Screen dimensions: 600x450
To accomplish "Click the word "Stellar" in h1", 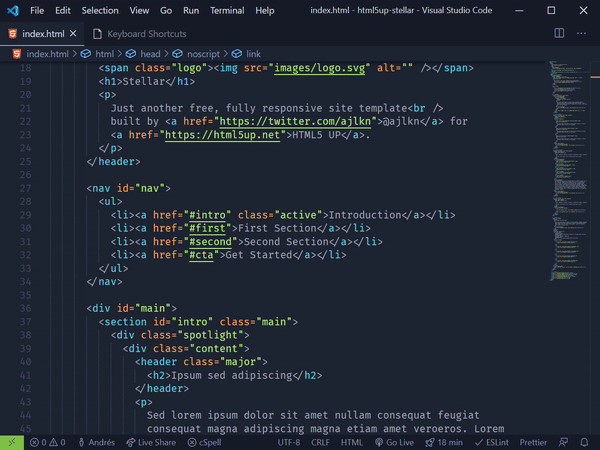I will click(x=143, y=82).
